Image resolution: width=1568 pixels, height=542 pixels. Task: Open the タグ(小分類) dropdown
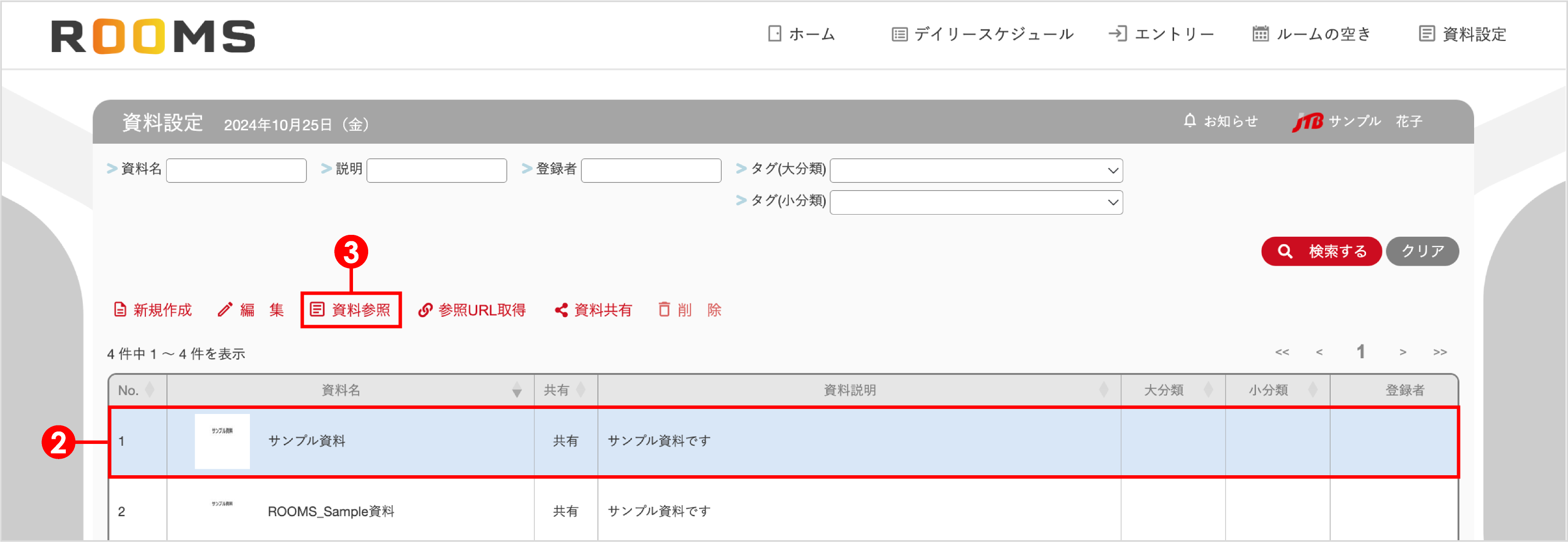pos(976,202)
